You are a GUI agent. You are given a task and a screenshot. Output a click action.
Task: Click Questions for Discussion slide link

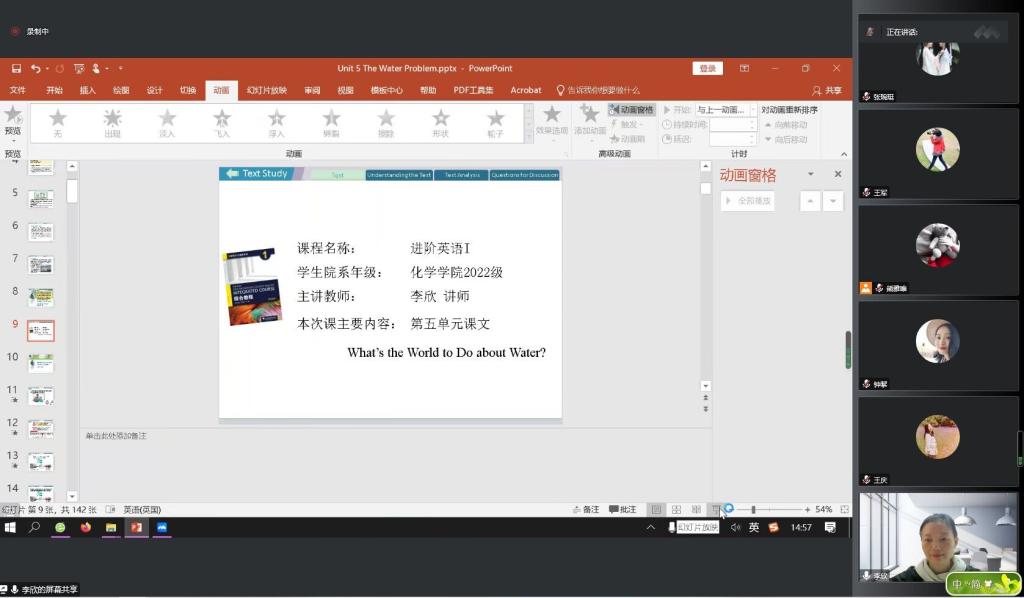[x=524, y=175]
